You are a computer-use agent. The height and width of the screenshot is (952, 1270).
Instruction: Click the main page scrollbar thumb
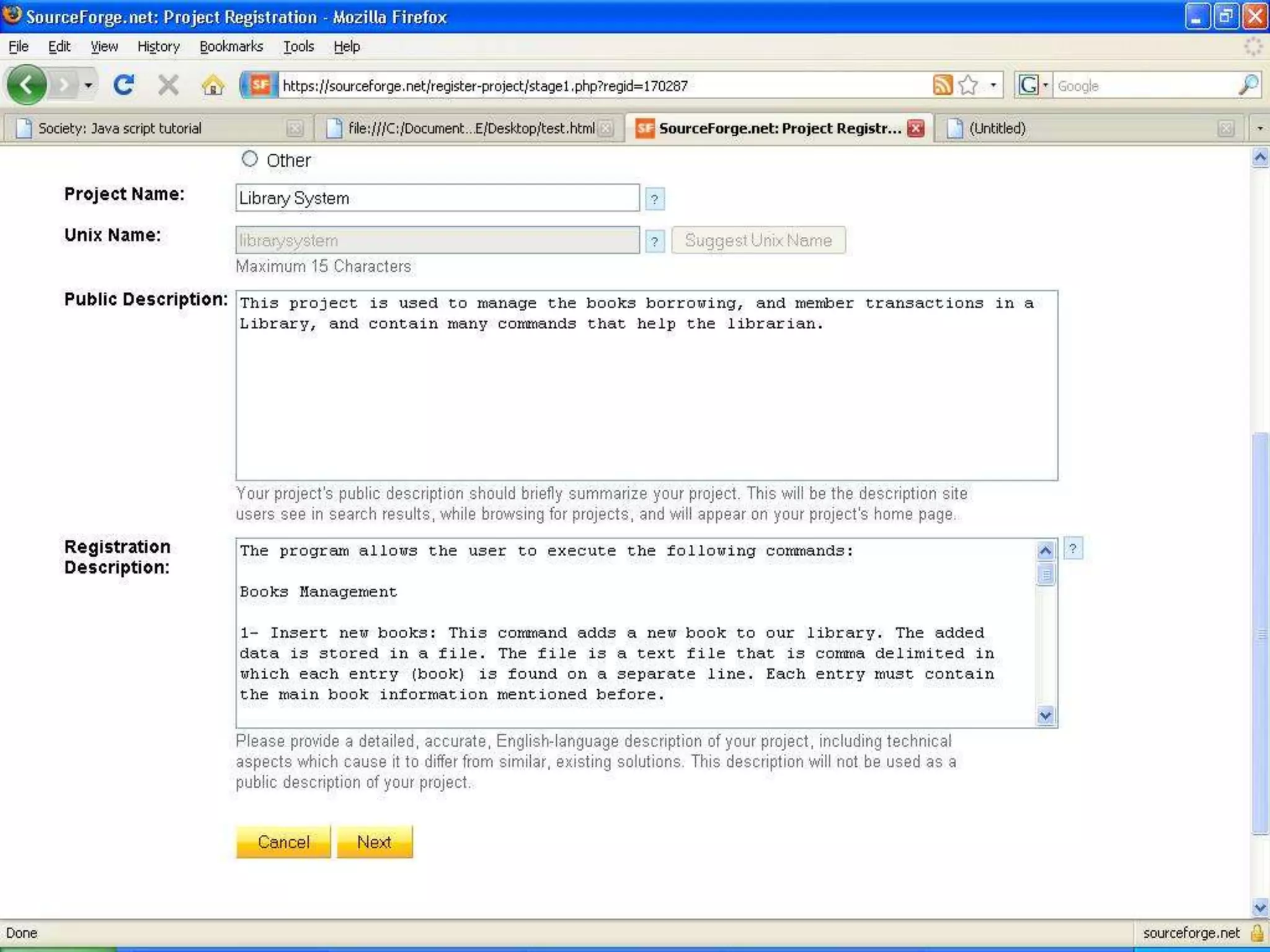click(1259, 634)
